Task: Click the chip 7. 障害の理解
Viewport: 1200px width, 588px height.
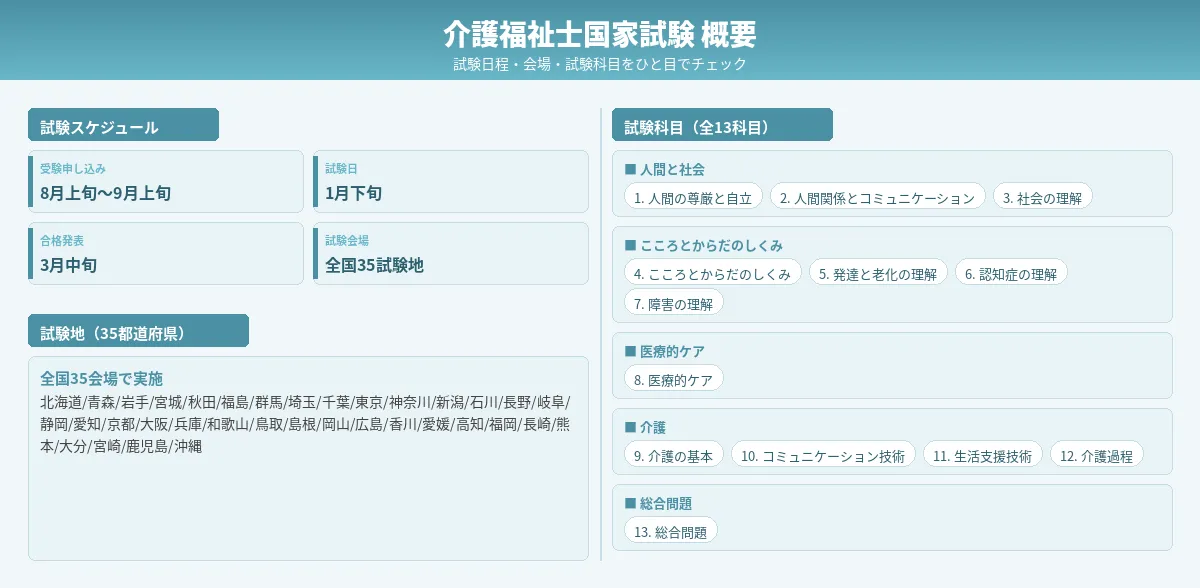Action: pyautogui.click(x=673, y=303)
